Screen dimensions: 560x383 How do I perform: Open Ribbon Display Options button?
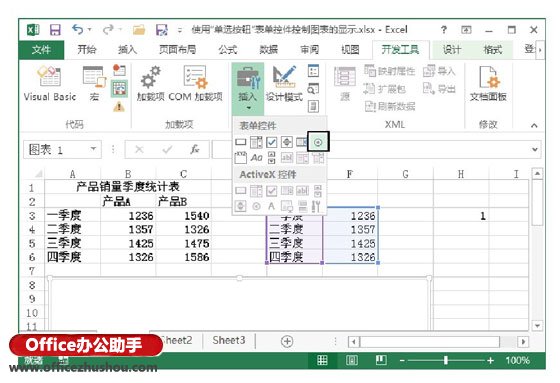(x=466, y=30)
